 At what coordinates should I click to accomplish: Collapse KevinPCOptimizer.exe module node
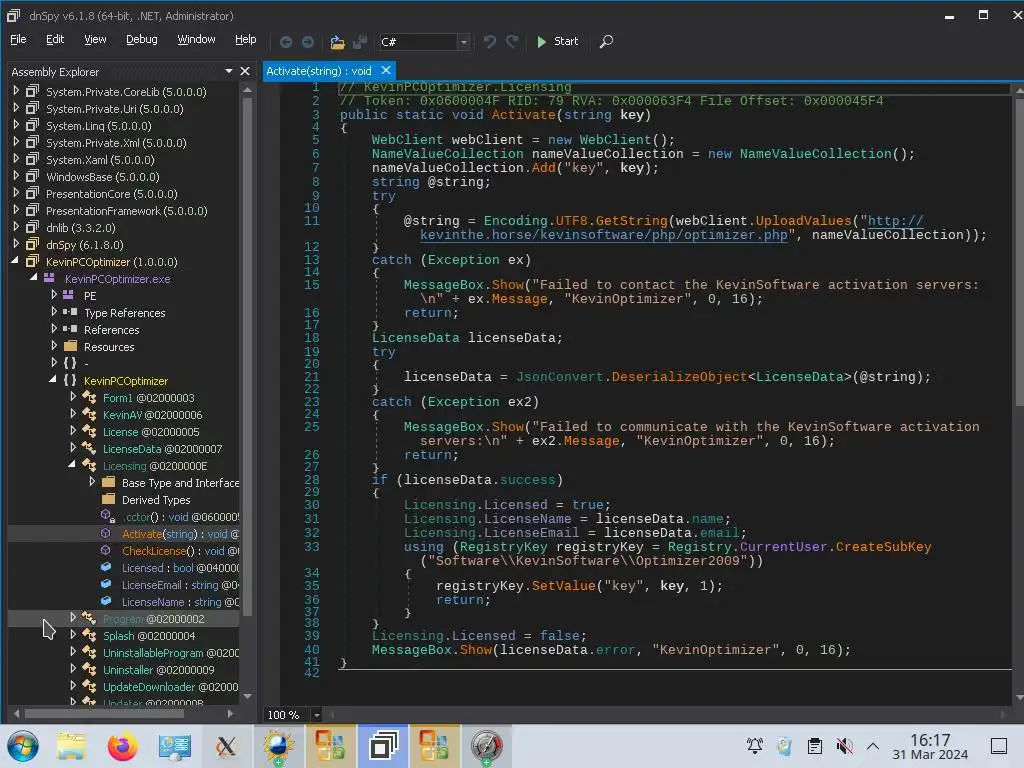click(33, 278)
